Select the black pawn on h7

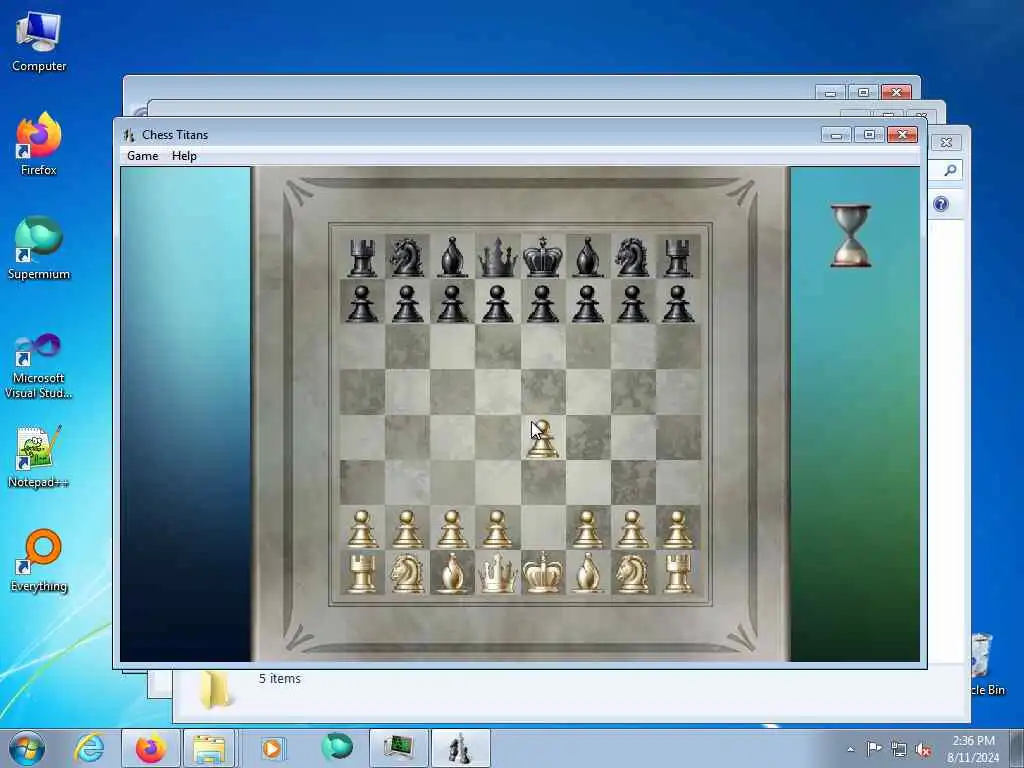point(678,304)
